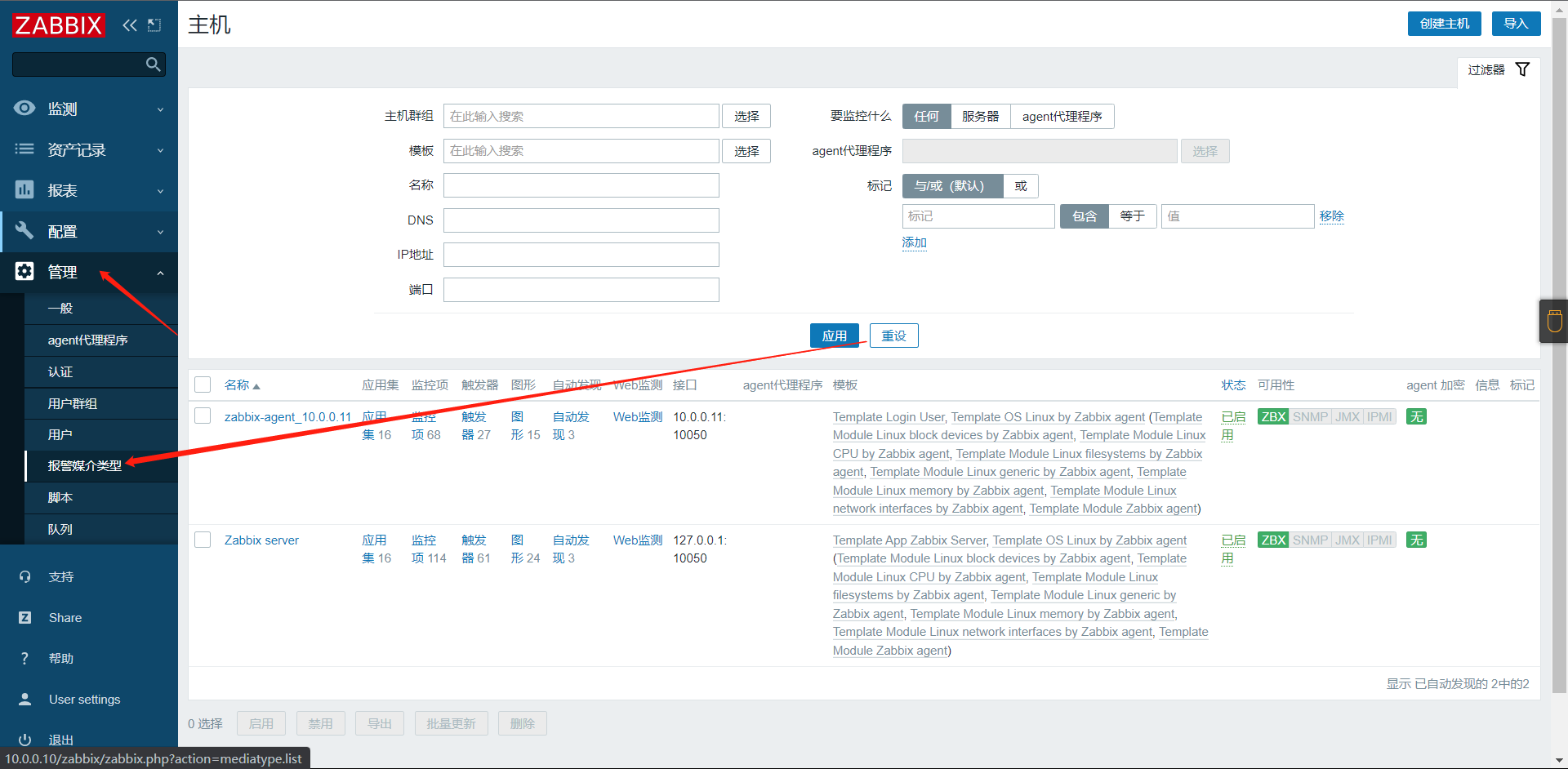Click the sort arrow next to 名称 header
This screenshot has height=769, width=1568.
tap(256, 386)
